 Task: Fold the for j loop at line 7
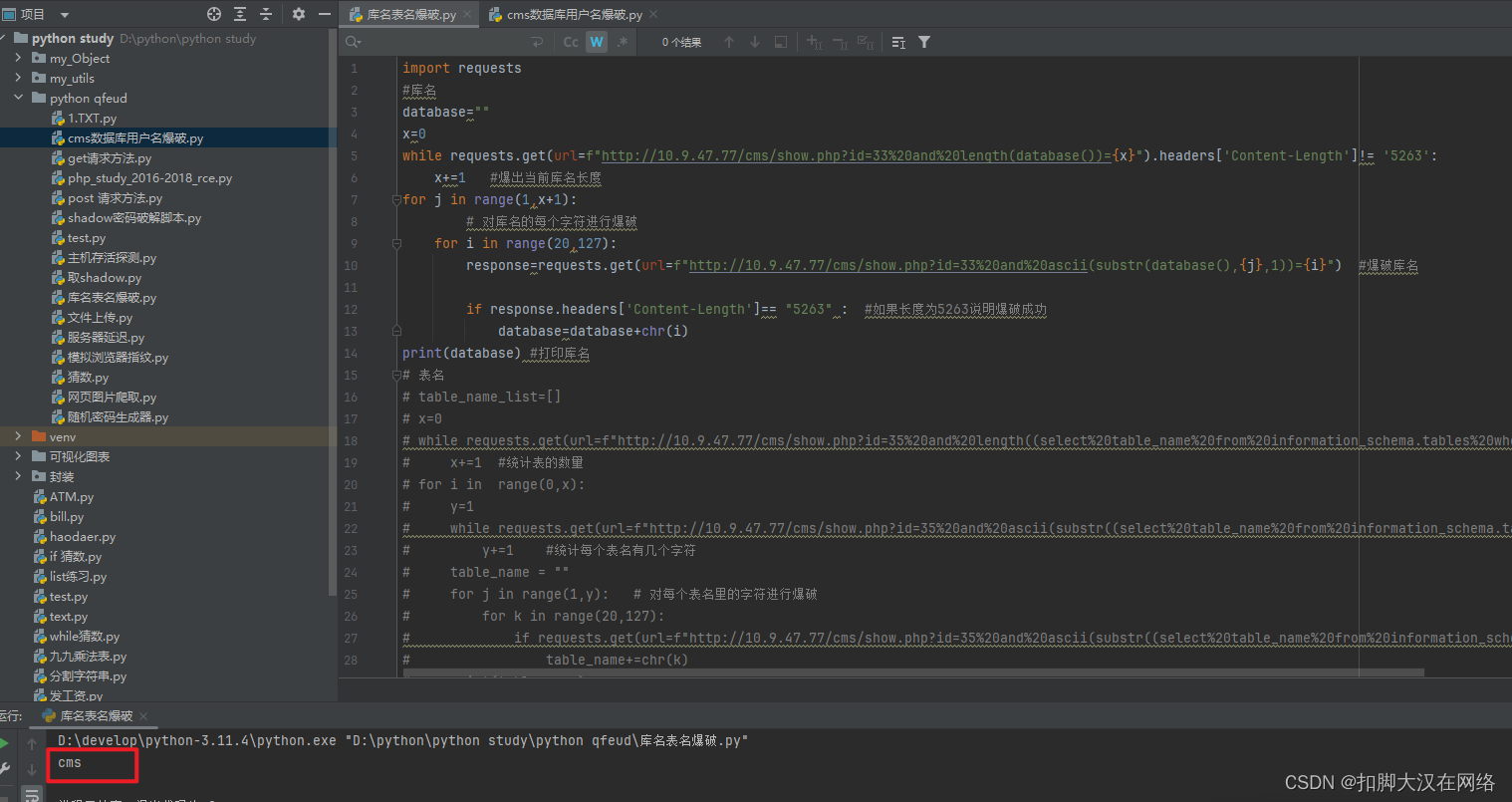coord(396,199)
